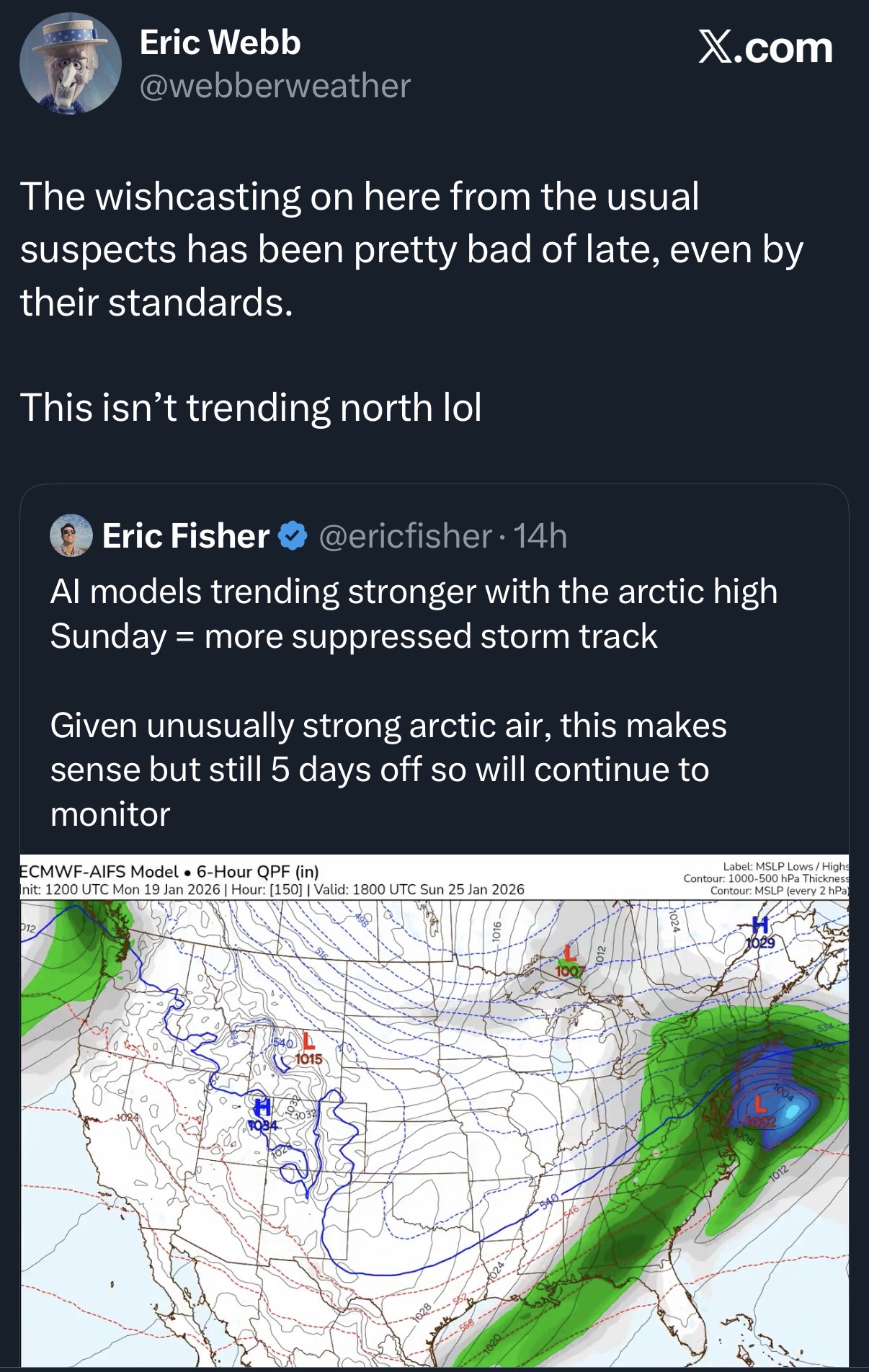869x1372 pixels.
Task: Click the X.com logo
Action: point(765,48)
